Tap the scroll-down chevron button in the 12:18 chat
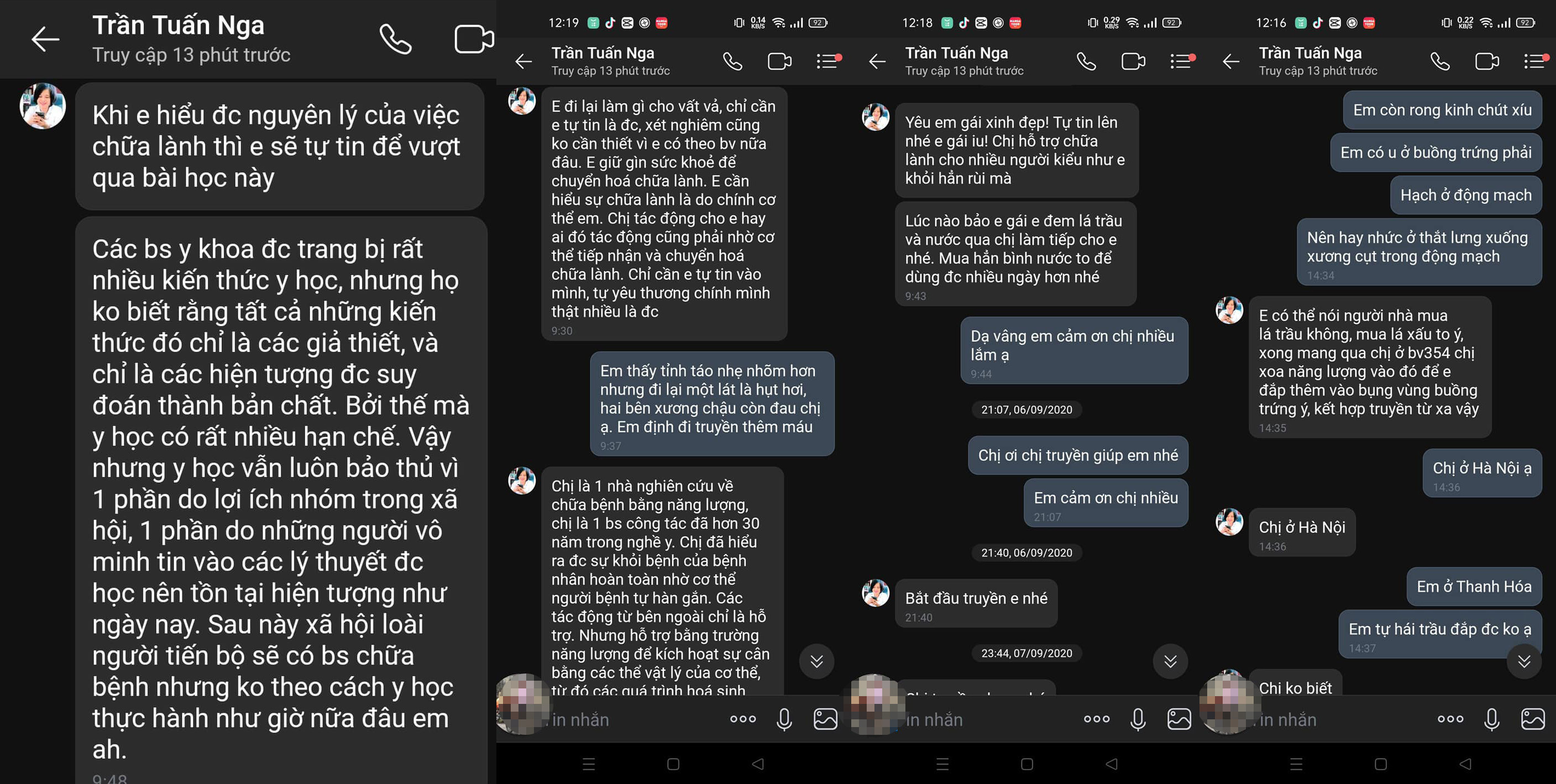The width and height of the screenshot is (1556, 784). (1170, 661)
